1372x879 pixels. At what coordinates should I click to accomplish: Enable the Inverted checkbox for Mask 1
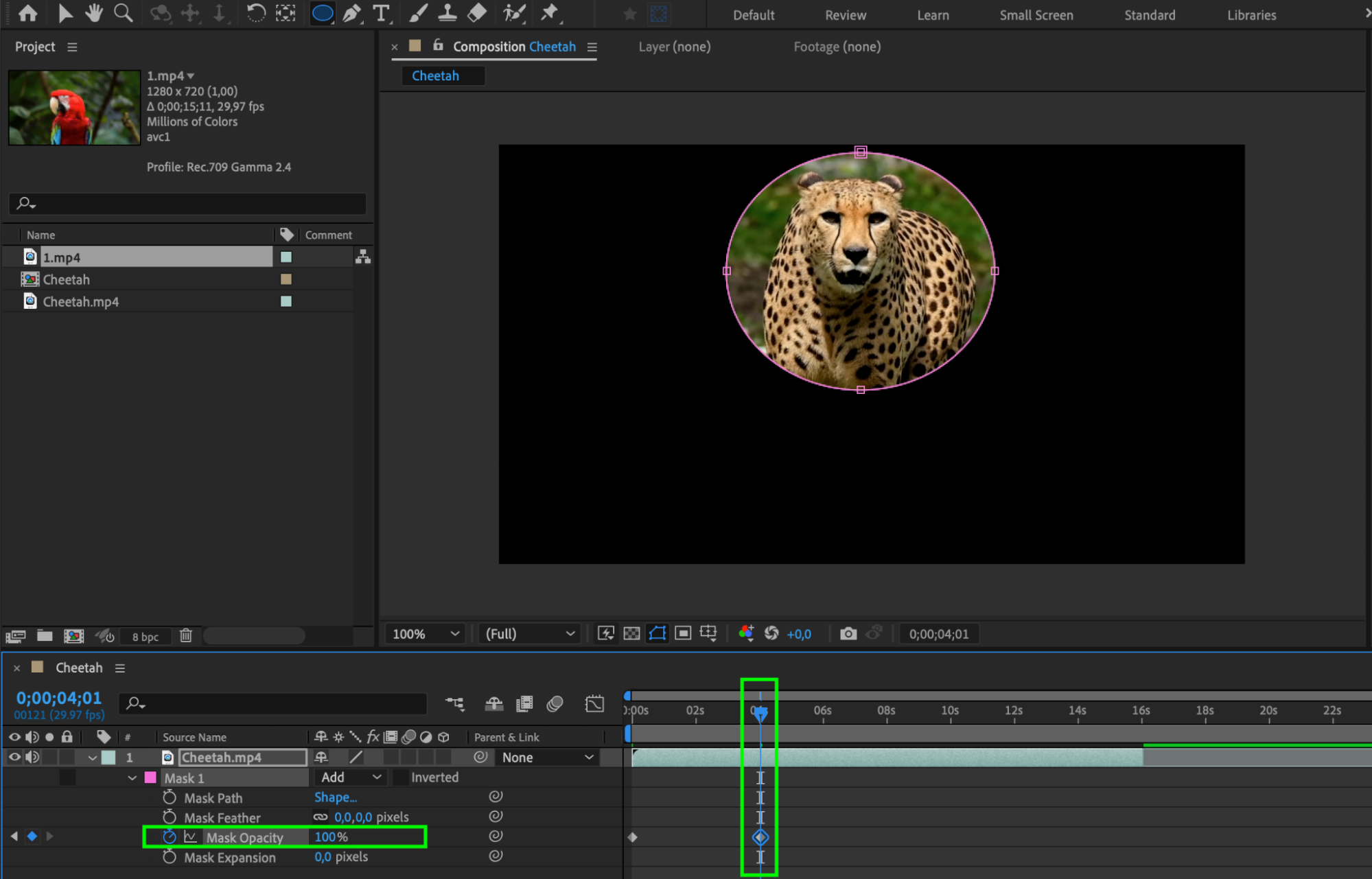click(400, 777)
